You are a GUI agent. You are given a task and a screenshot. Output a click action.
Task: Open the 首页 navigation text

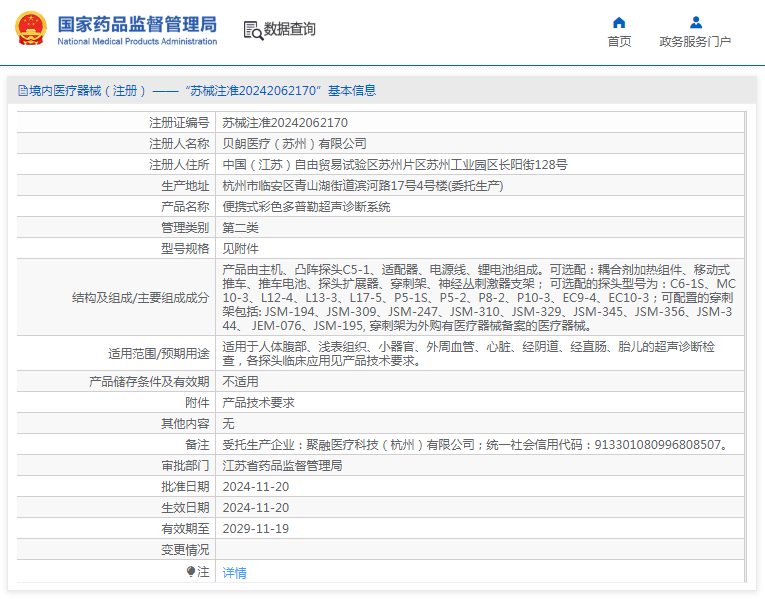(619, 42)
